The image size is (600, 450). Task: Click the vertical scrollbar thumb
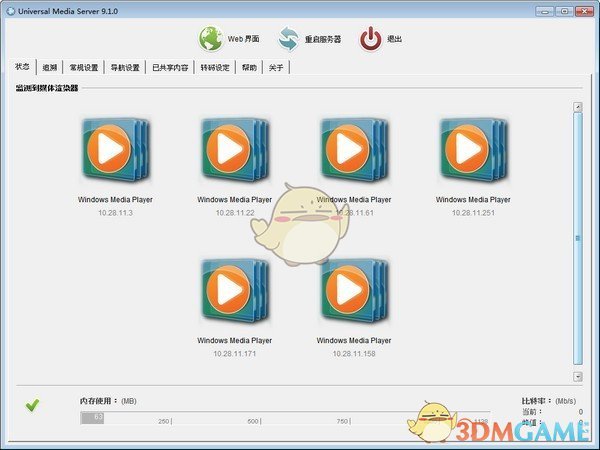pyautogui.click(x=578, y=238)
